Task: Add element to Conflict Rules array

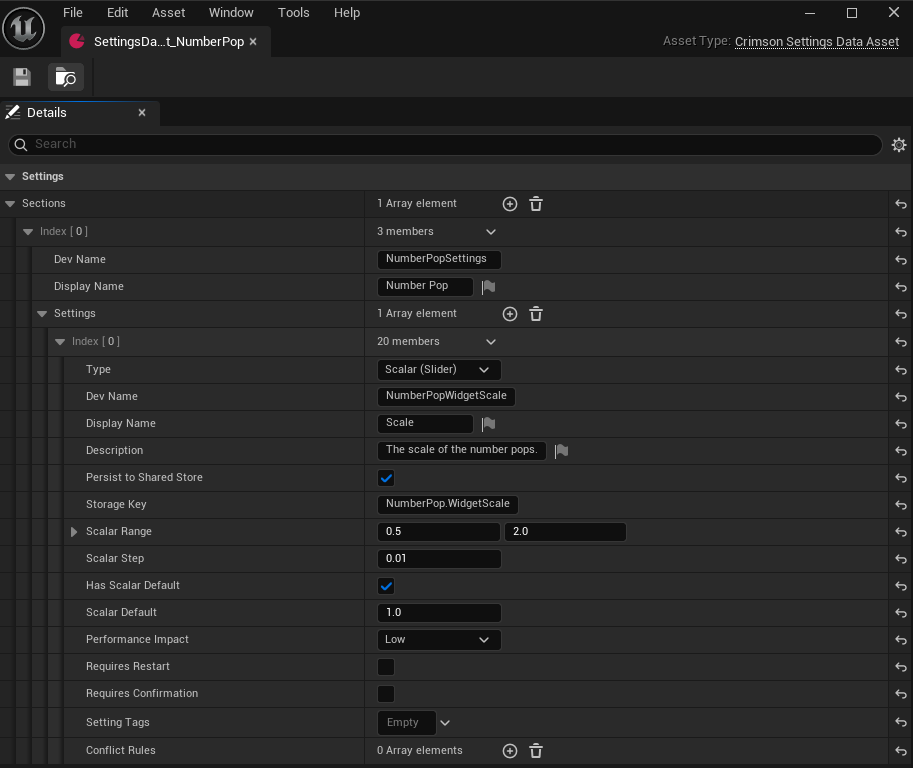Action: pos(509,751)
